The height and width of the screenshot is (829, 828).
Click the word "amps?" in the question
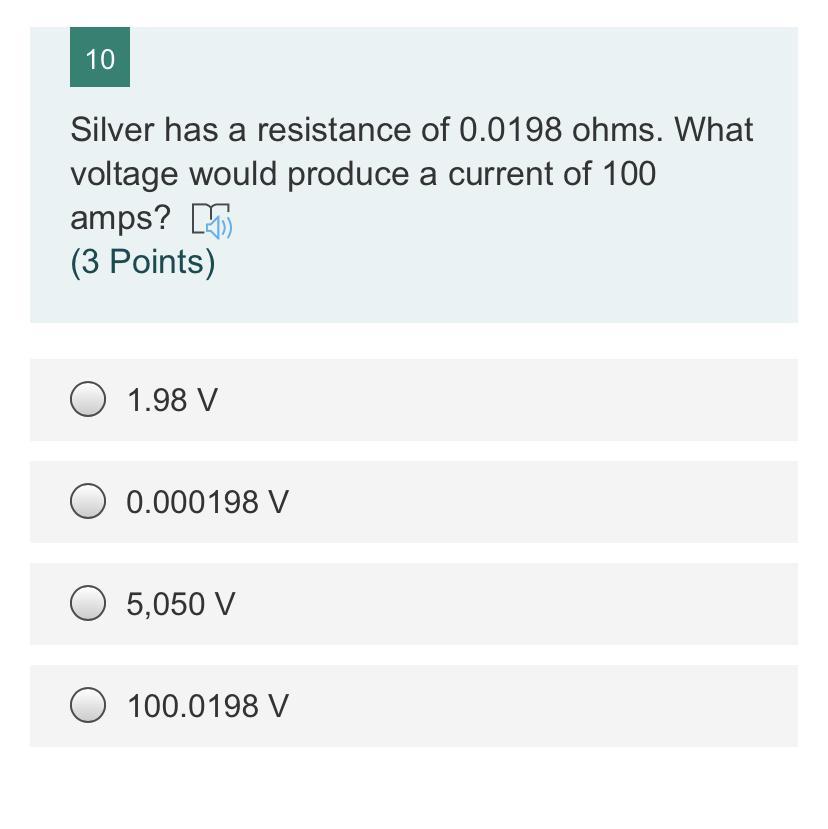click(x=120, y=218)
